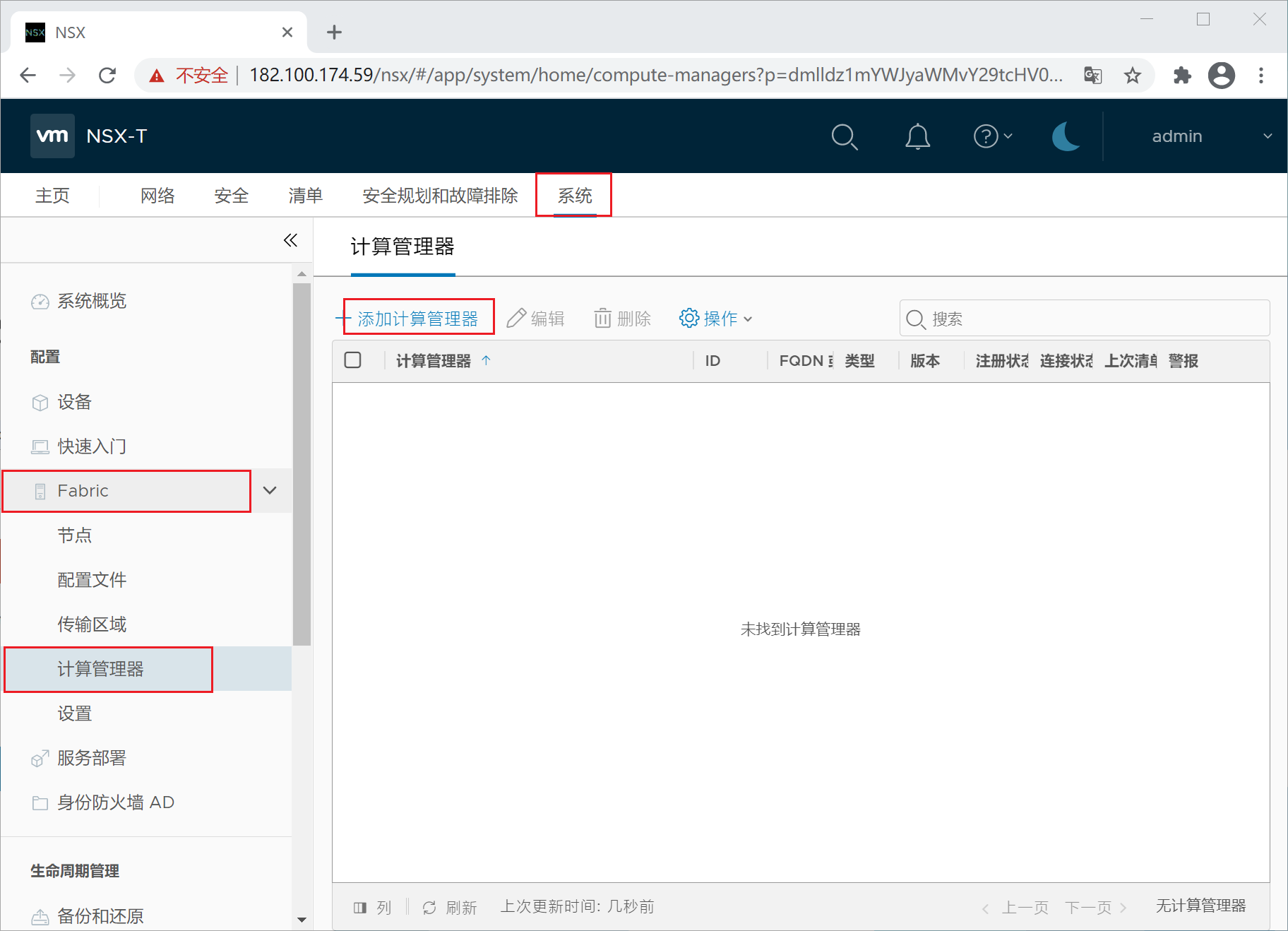
Task: Click the search magnifier icon in header
Action: [844, 136]
